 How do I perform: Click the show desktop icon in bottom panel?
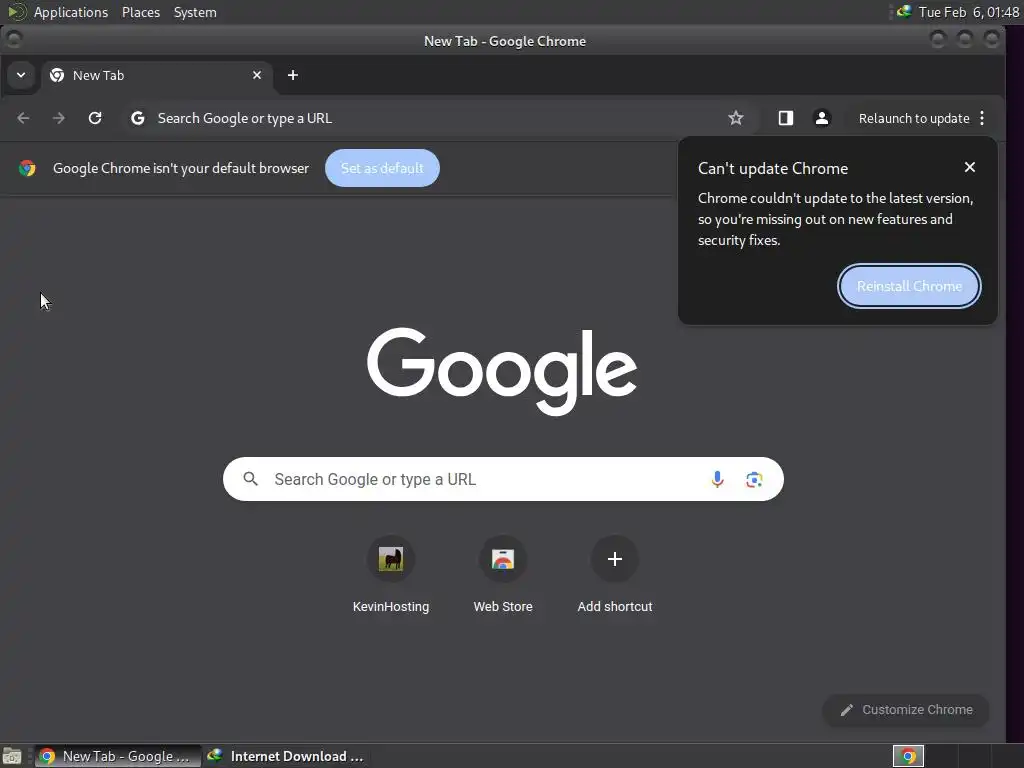pos(12,756)
